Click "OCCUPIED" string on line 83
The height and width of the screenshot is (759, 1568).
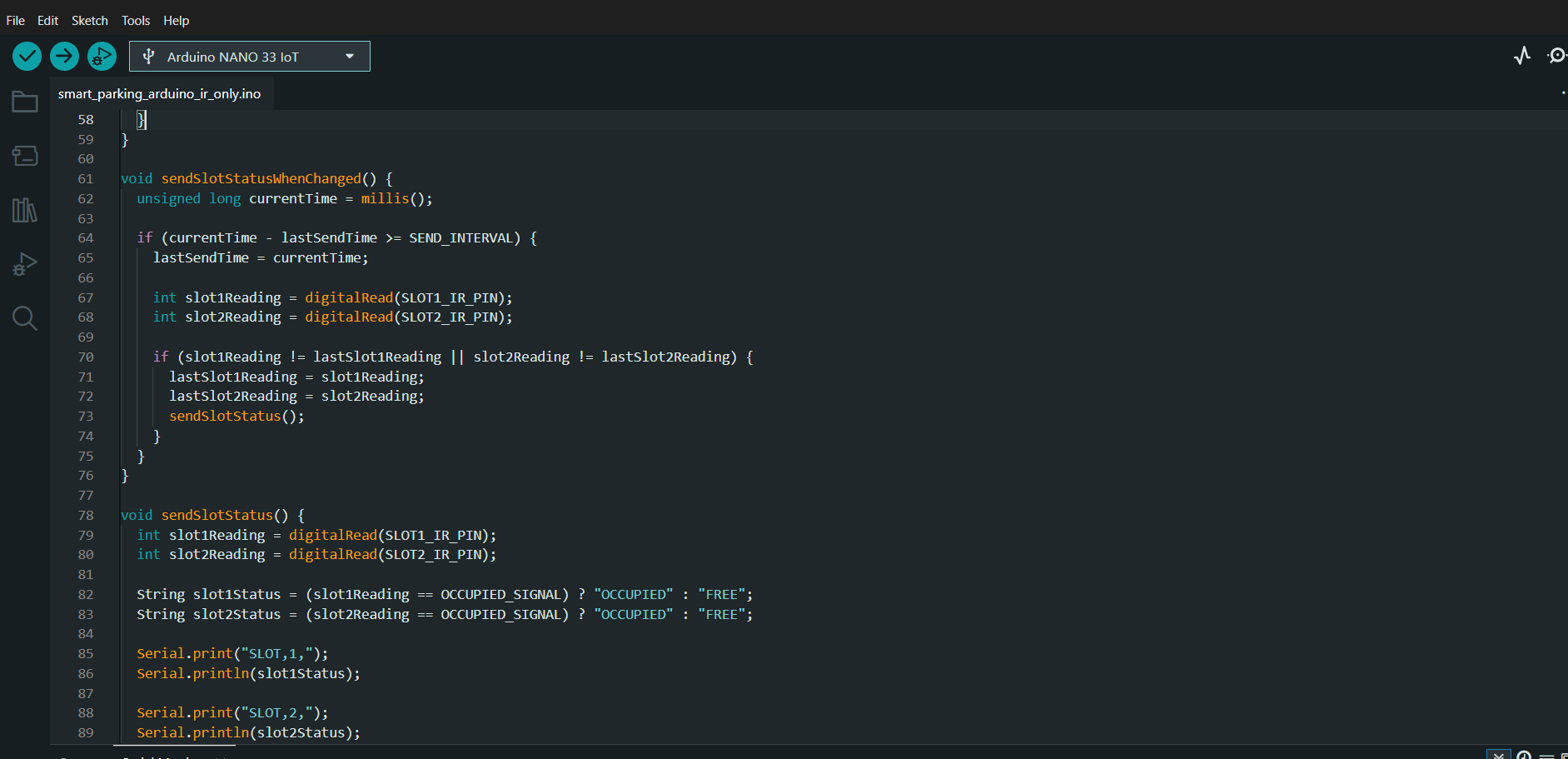click(634, 615)
